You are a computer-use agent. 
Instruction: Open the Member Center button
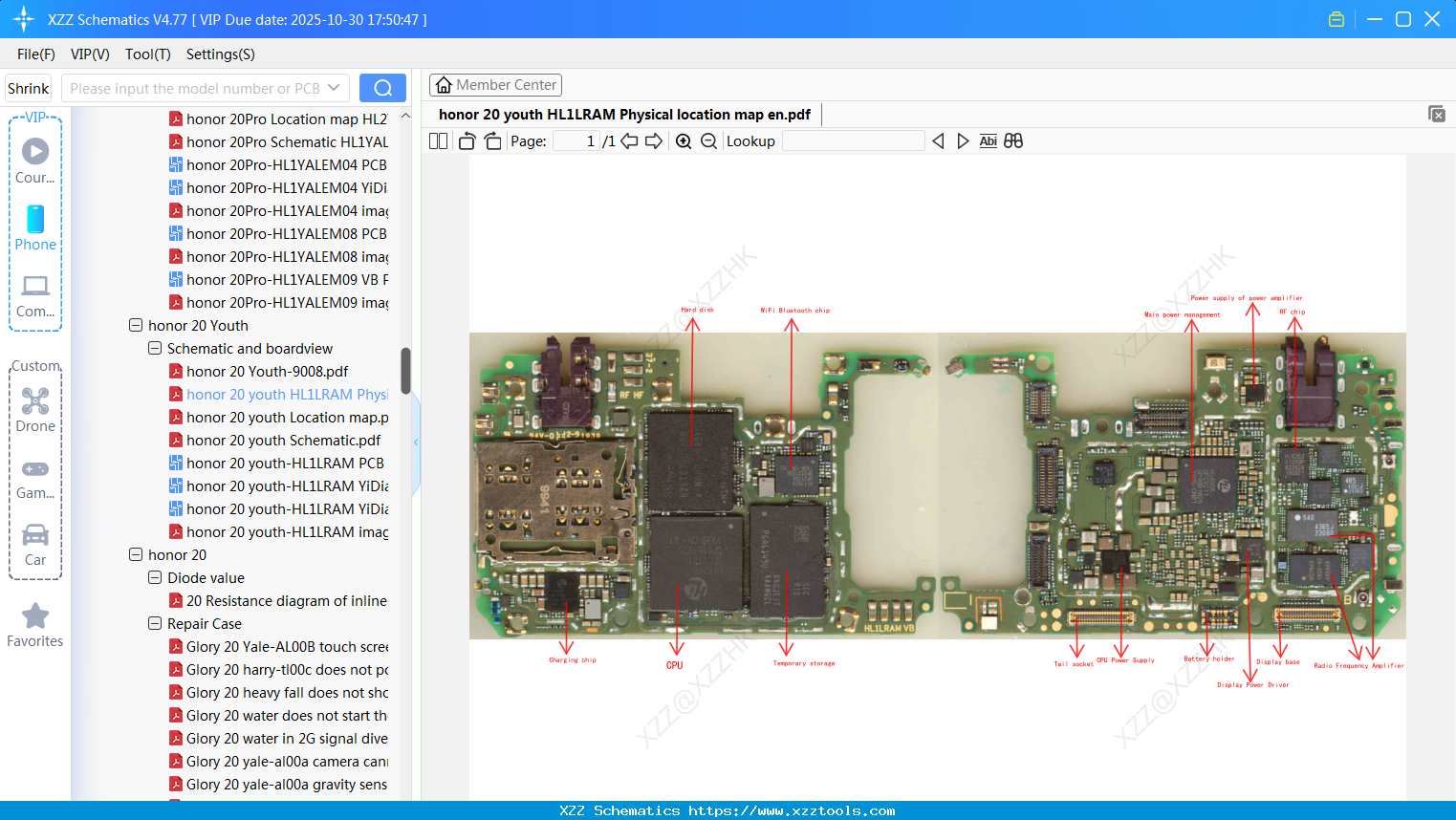point(495,85)
